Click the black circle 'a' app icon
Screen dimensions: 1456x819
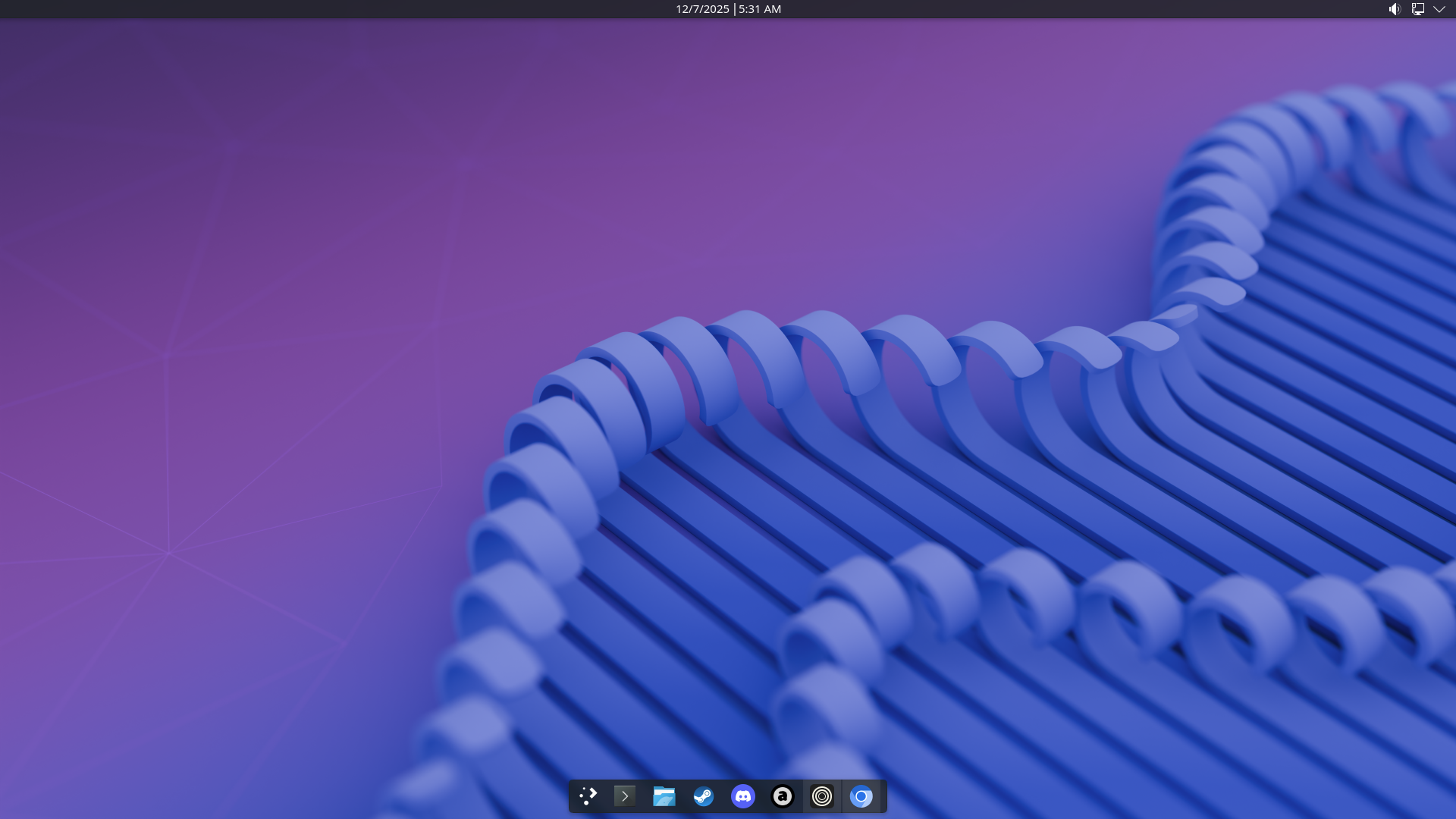(783, 796)
